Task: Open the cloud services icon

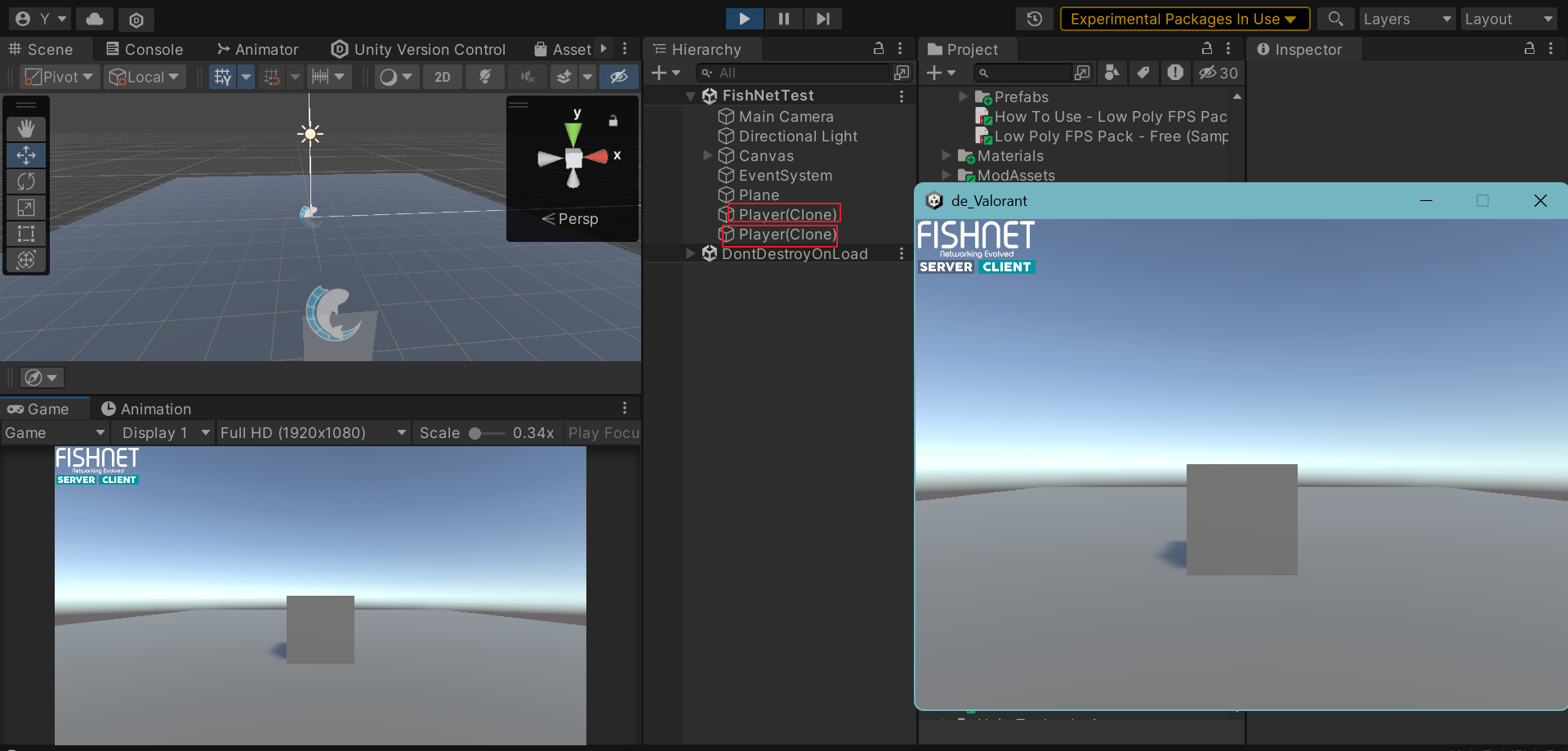Action: [x=95, y=19]
